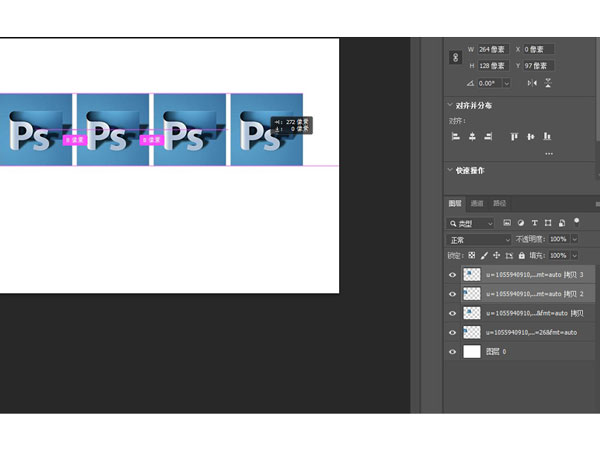
Task: Filter for adjustment layers
Action: point(521,223)
